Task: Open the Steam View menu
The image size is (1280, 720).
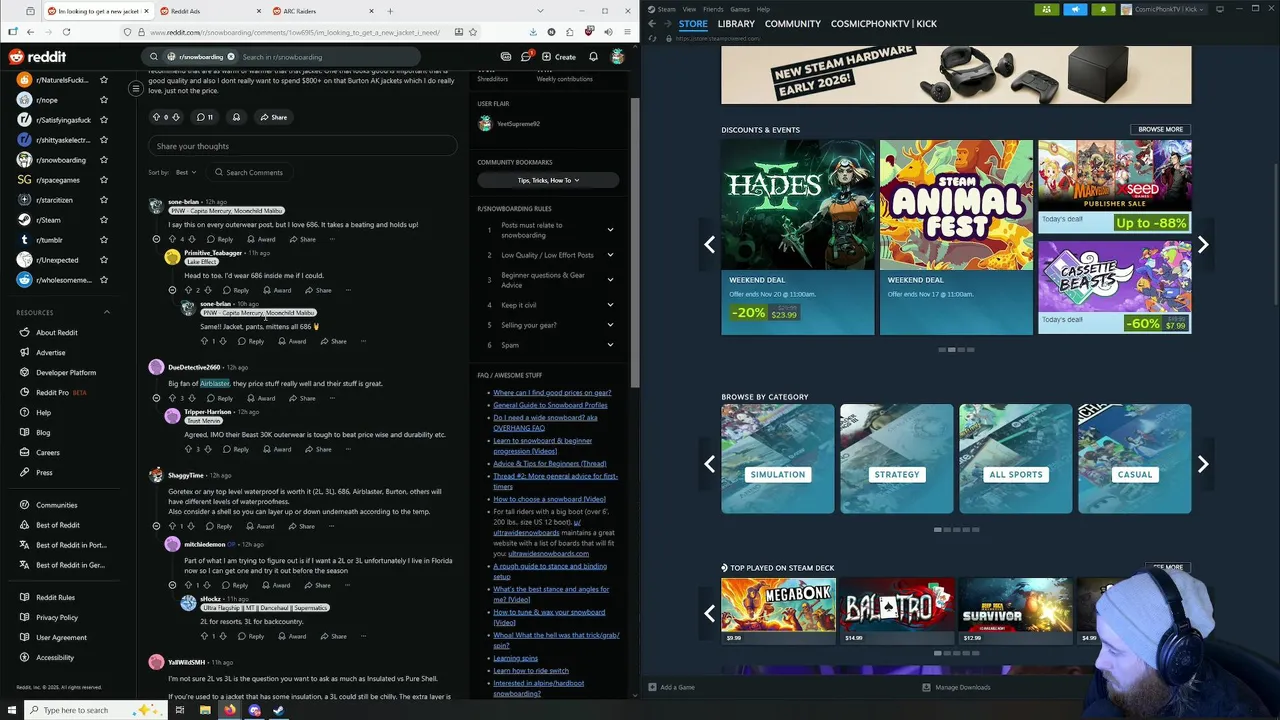Action: 689,9
